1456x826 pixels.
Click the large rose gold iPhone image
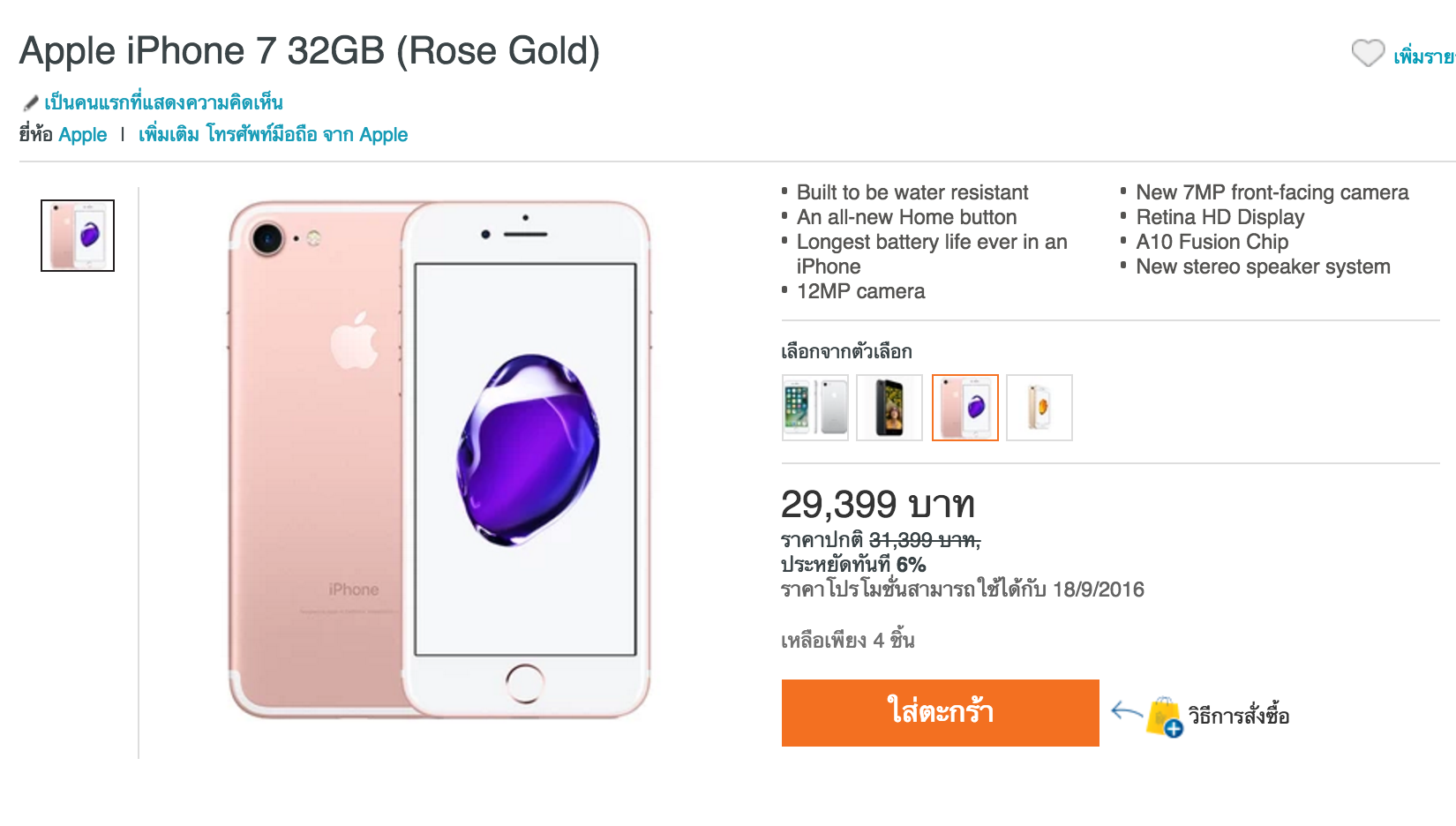tap(439, 459)
